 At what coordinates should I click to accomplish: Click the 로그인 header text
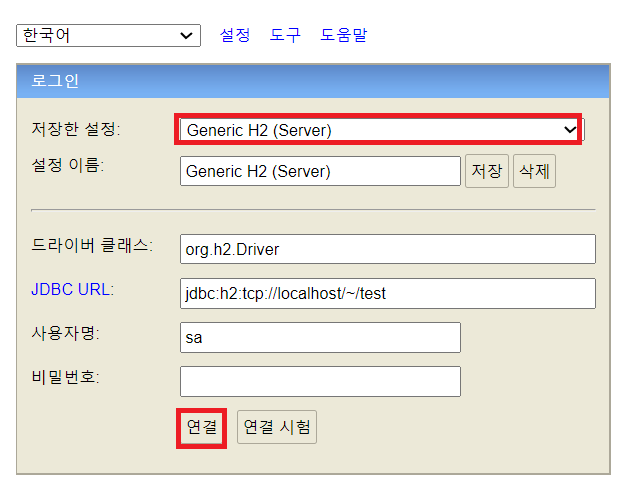point(55,81)
